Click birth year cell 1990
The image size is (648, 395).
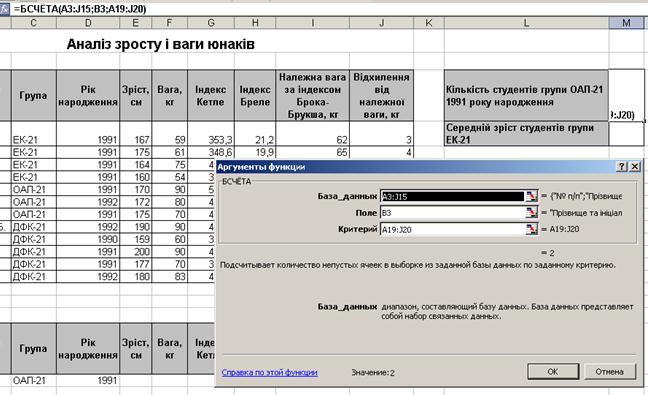(88, 239)
